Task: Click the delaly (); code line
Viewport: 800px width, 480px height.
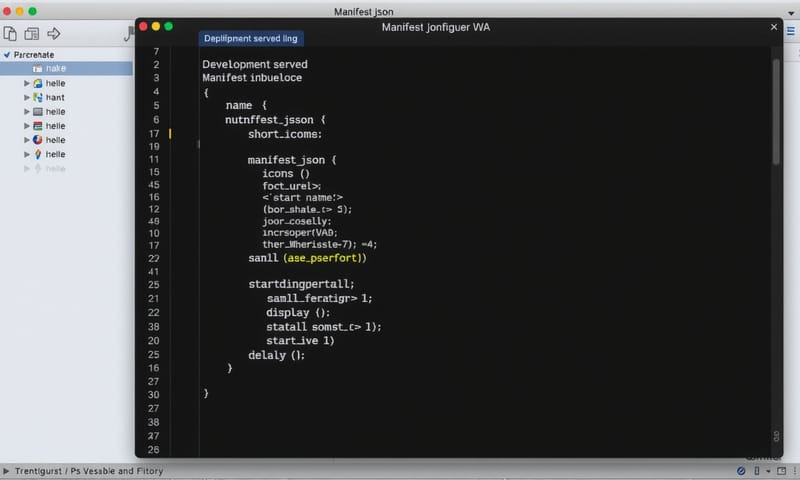Action: coord(277,355)
